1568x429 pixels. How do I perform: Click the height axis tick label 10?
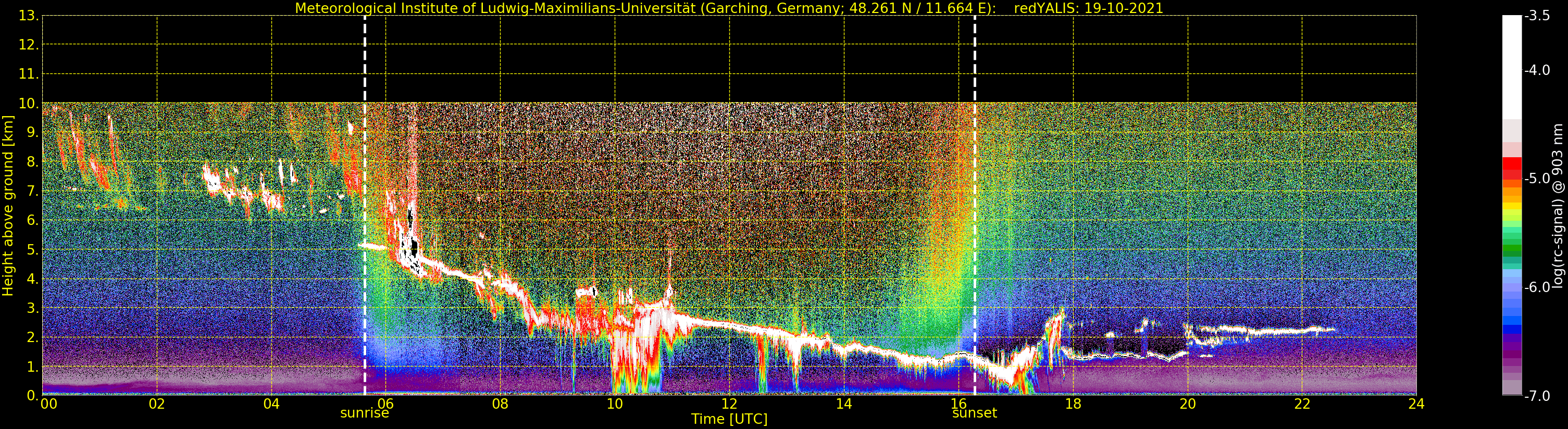coord(28,104)
